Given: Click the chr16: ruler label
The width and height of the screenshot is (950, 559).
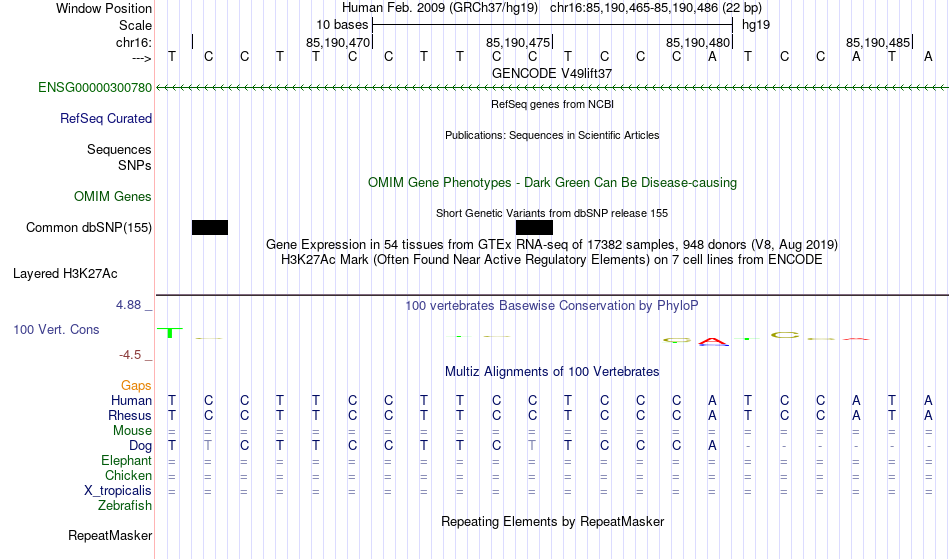Looking at the screenshot, I should click(134, 43).
